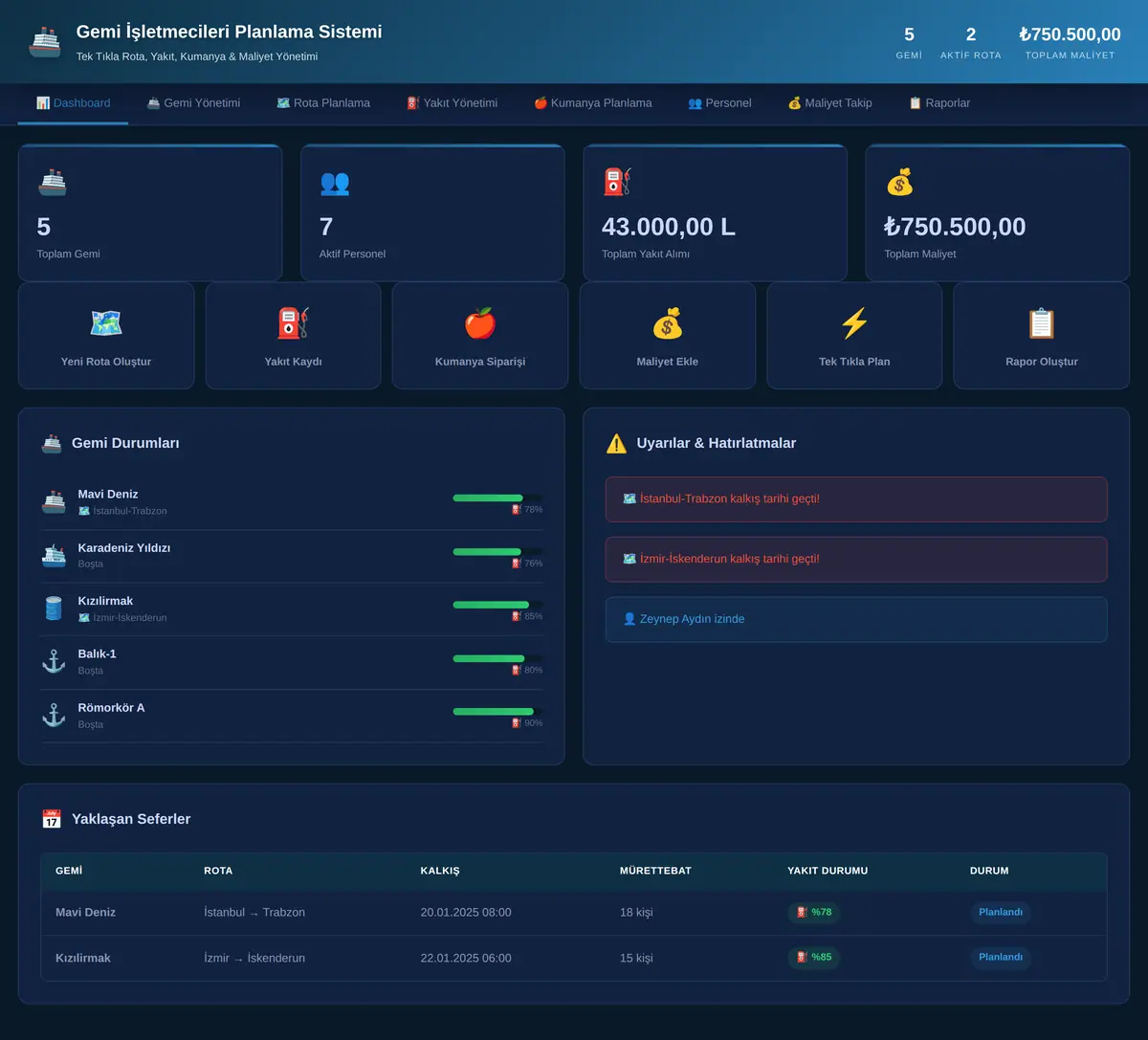1148x1040 pixels.
Task: Click the Yeni Rota Oluştur label
Action: tap(106, 362)
